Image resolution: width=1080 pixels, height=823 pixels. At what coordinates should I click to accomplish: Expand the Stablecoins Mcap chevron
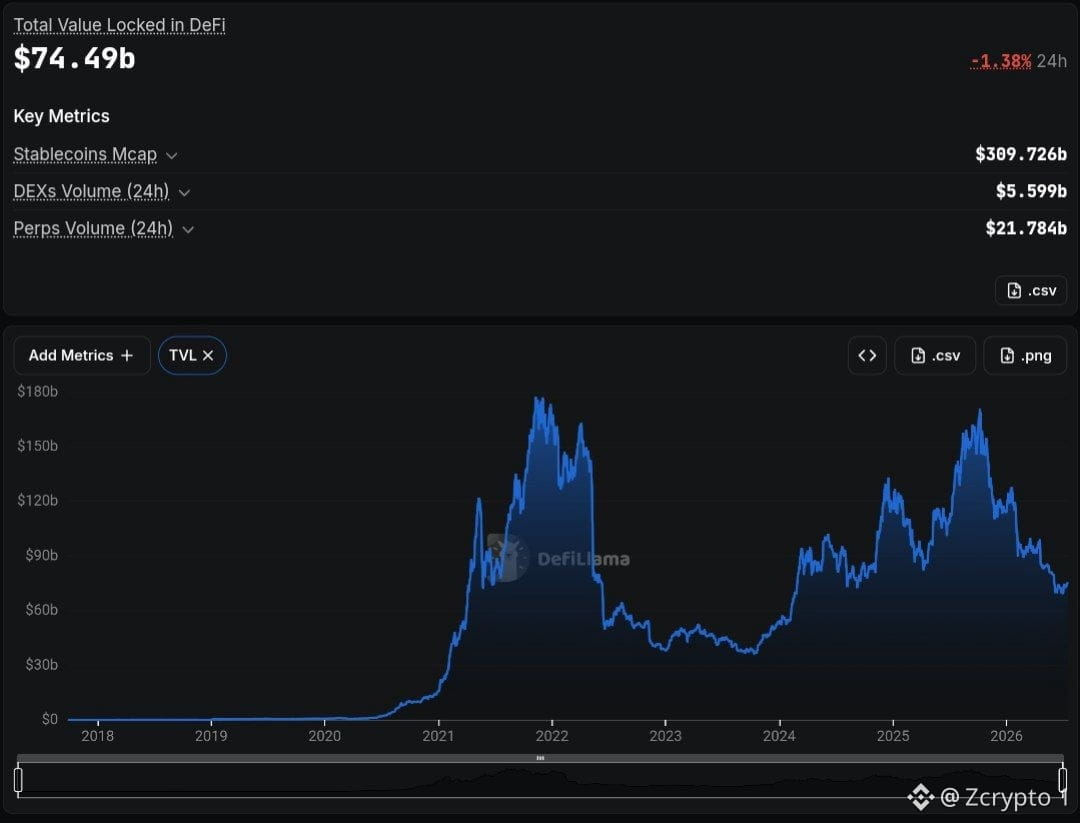pos(172,156)
